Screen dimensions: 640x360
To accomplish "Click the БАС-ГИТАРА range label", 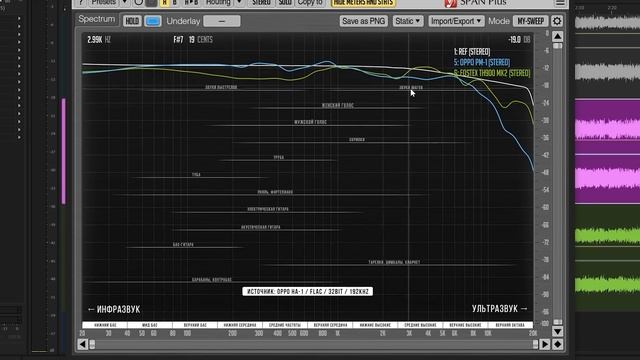I will (183, 244).
